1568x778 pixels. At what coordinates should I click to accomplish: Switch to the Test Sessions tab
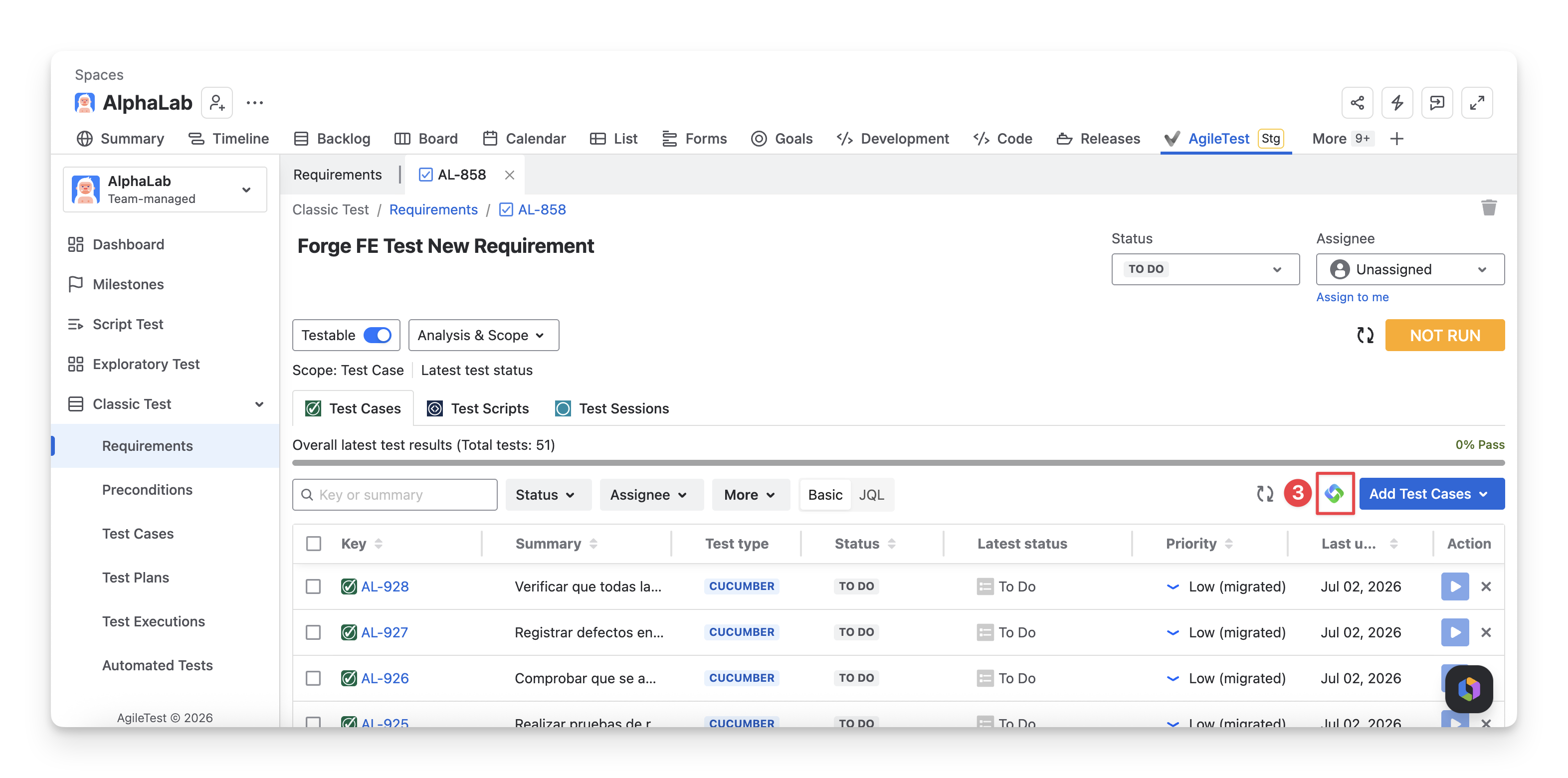pyautogui.click(x=612, y=408)
